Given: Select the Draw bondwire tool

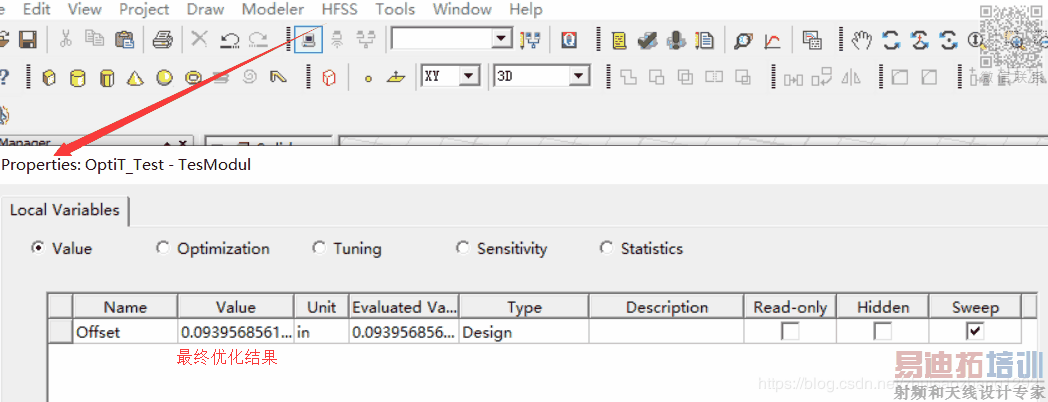Looking at the screenshot, I should point(279,78).
